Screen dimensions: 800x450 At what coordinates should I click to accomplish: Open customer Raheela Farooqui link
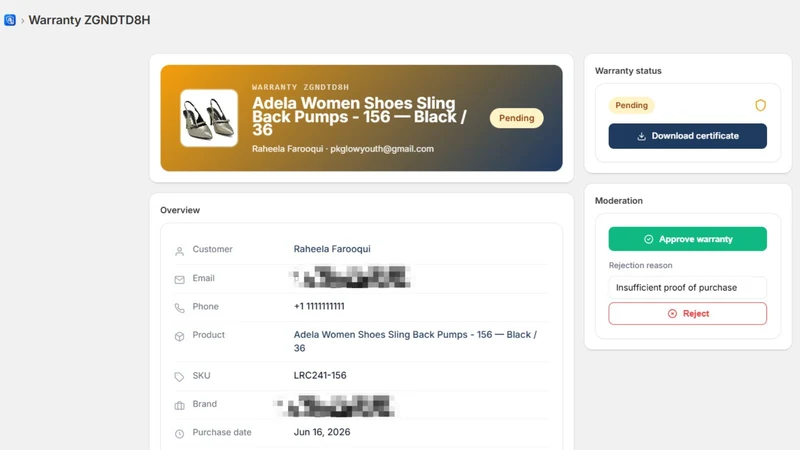(x=332, y=249)
